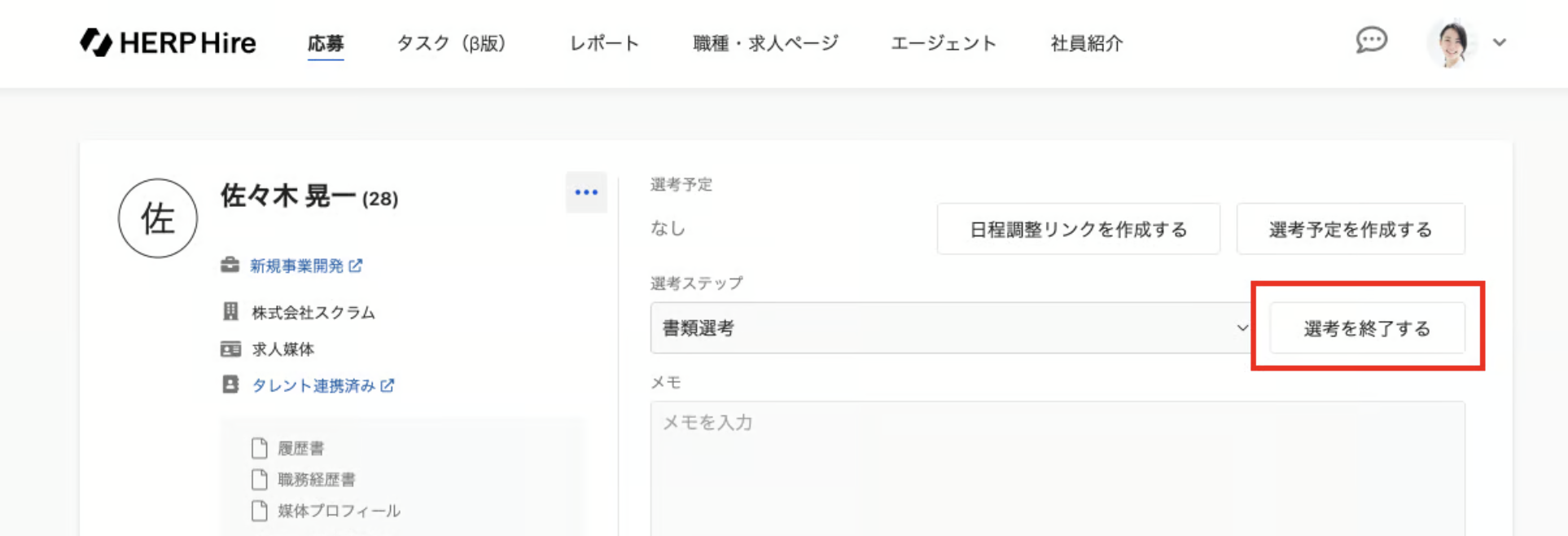Navigate to 社員紹介 tab
This screenshot has width=1568, height=536.
point(1087,43)
